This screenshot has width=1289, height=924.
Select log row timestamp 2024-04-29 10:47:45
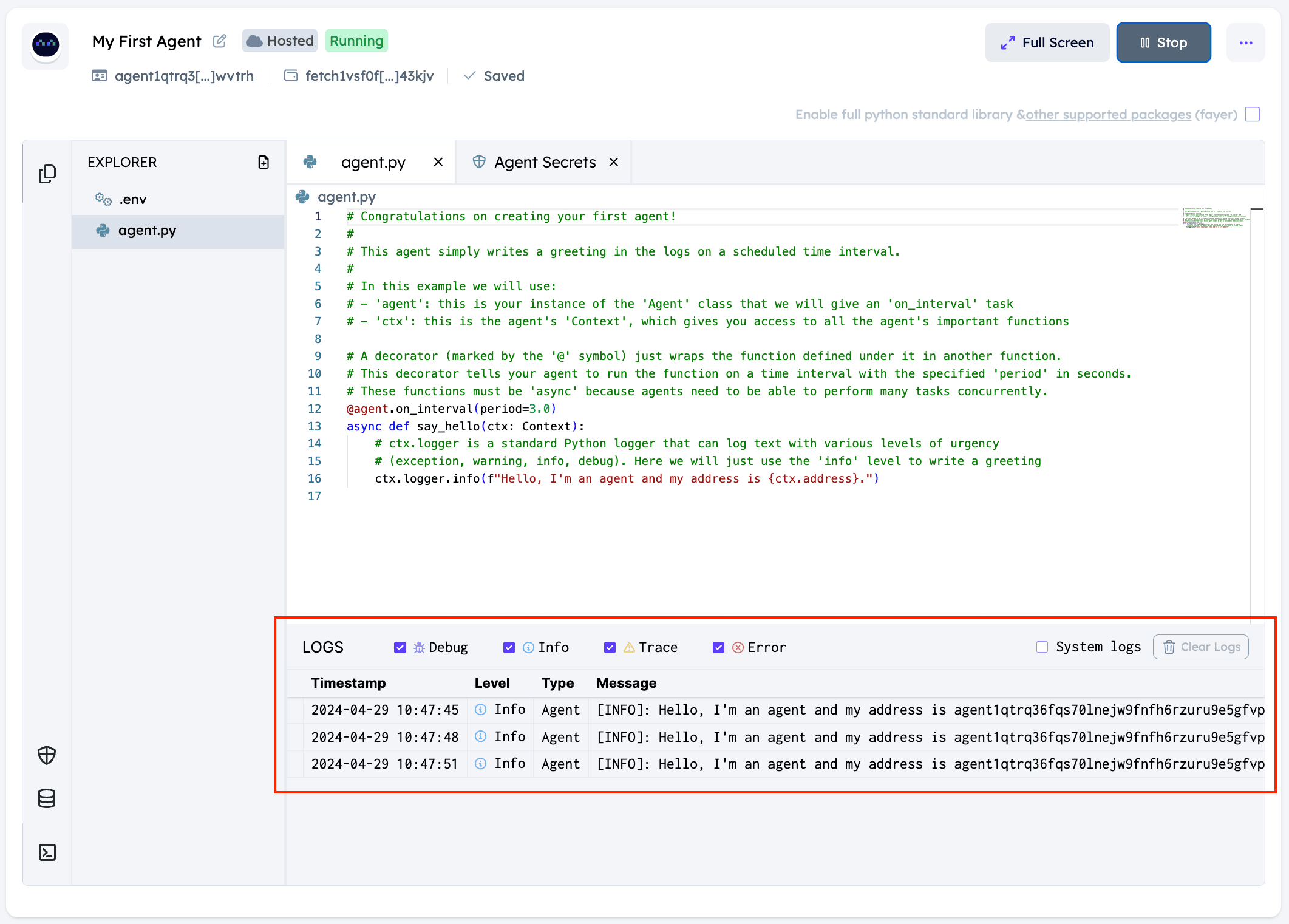tap(385, 710)
